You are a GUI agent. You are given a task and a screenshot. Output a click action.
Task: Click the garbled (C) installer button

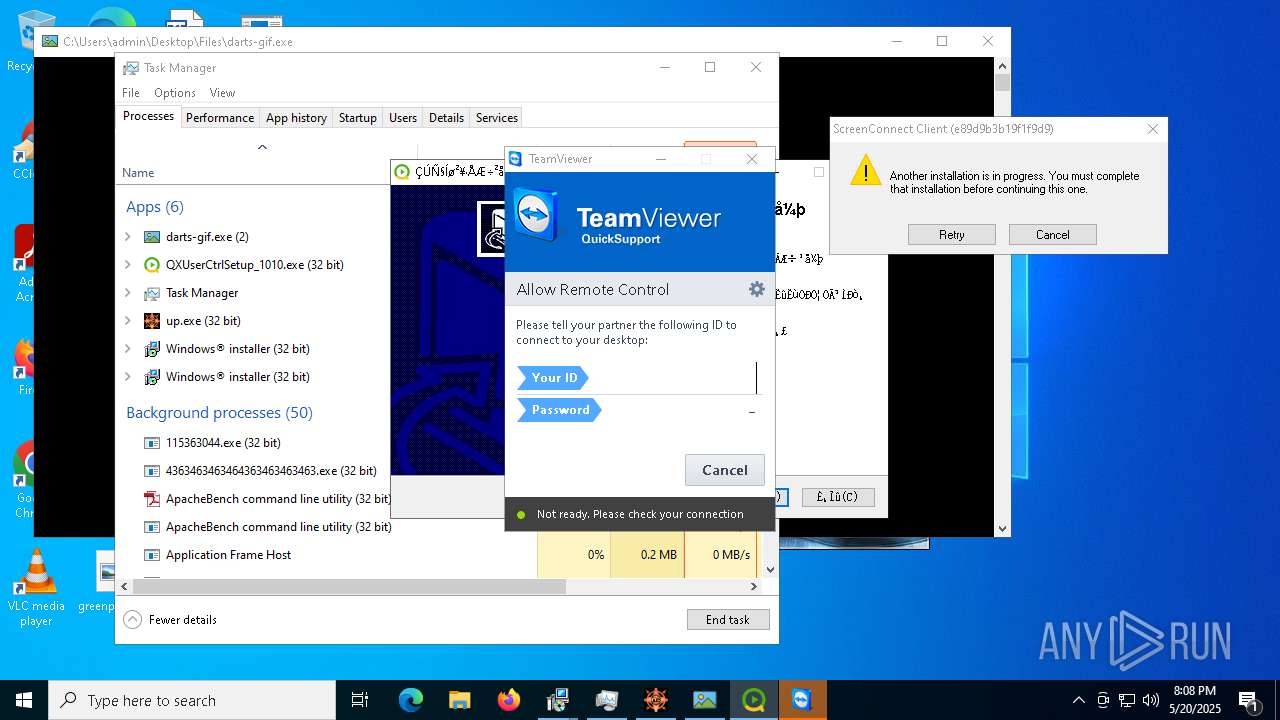[838, 497]
